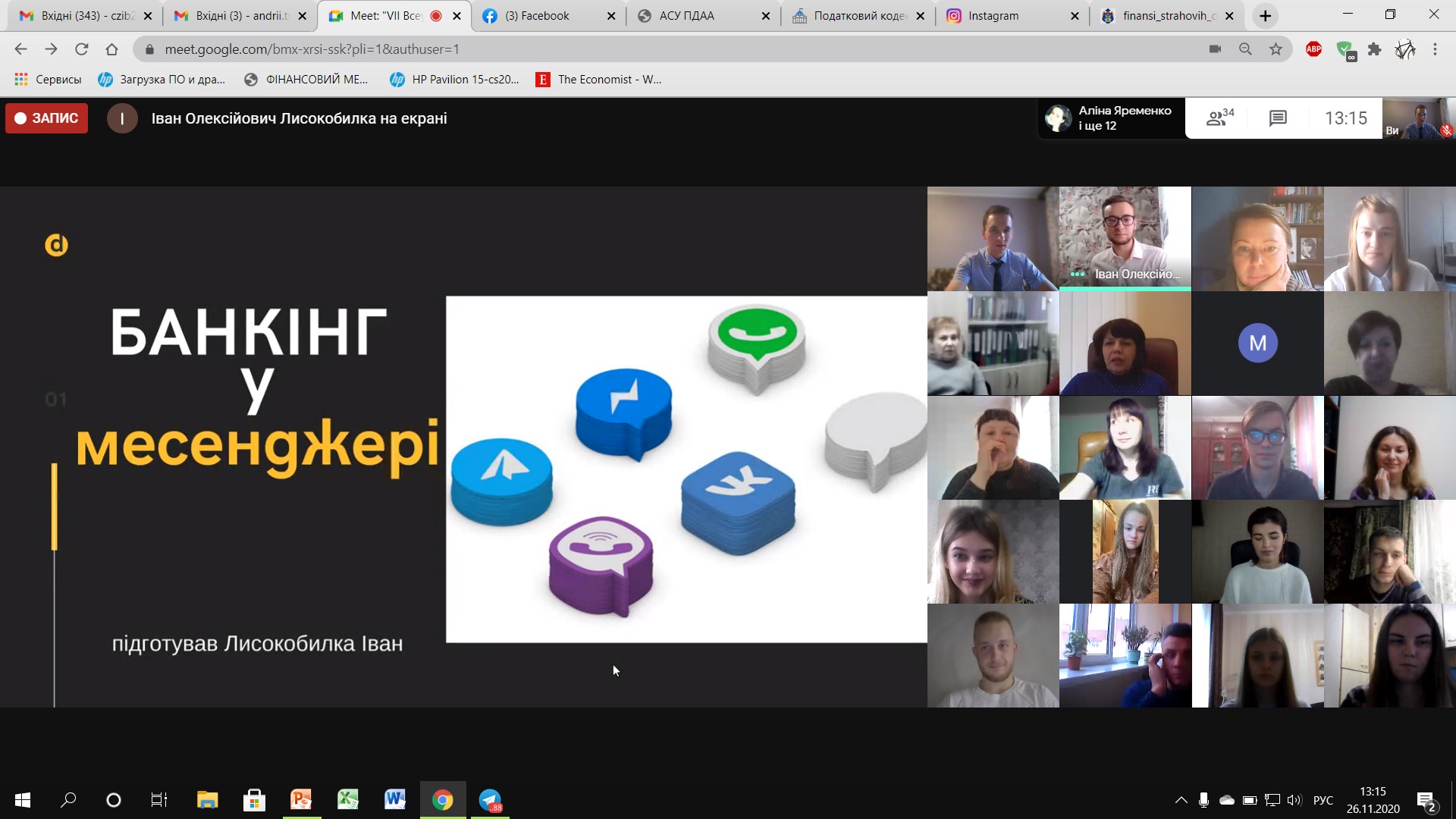Switch to Telegram on the taskbar
Image resolution: width=1456 pixels, height=819 pixels.
(x=491, y=800)
